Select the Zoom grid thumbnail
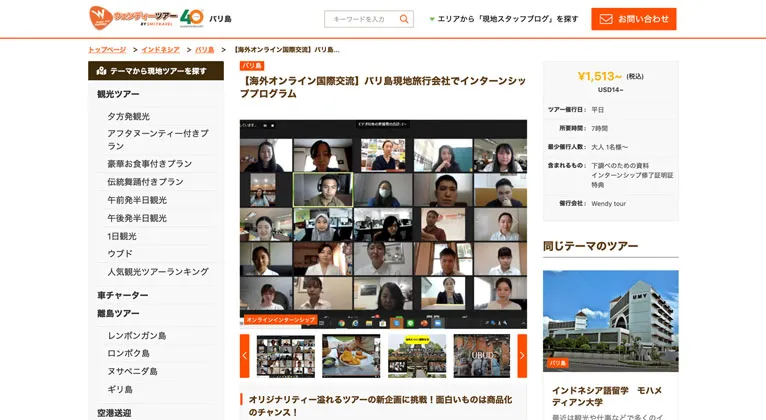The image size is (766, 420). pos(286,356)
